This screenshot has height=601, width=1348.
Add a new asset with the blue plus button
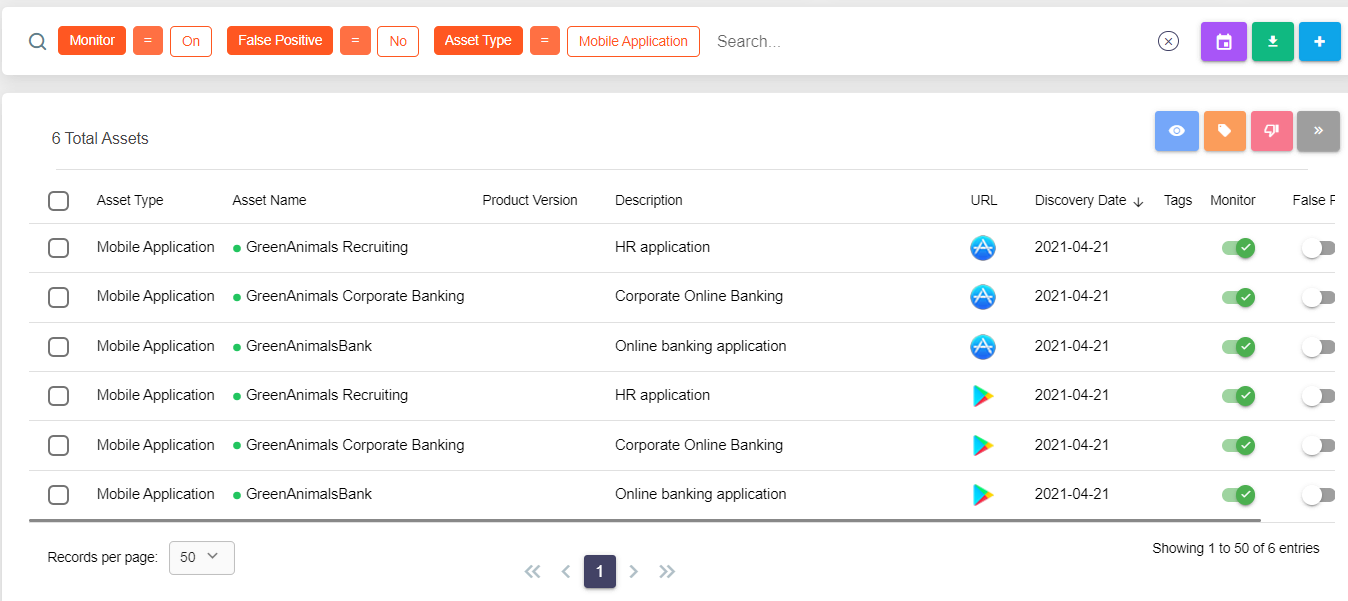point(1320,42)
